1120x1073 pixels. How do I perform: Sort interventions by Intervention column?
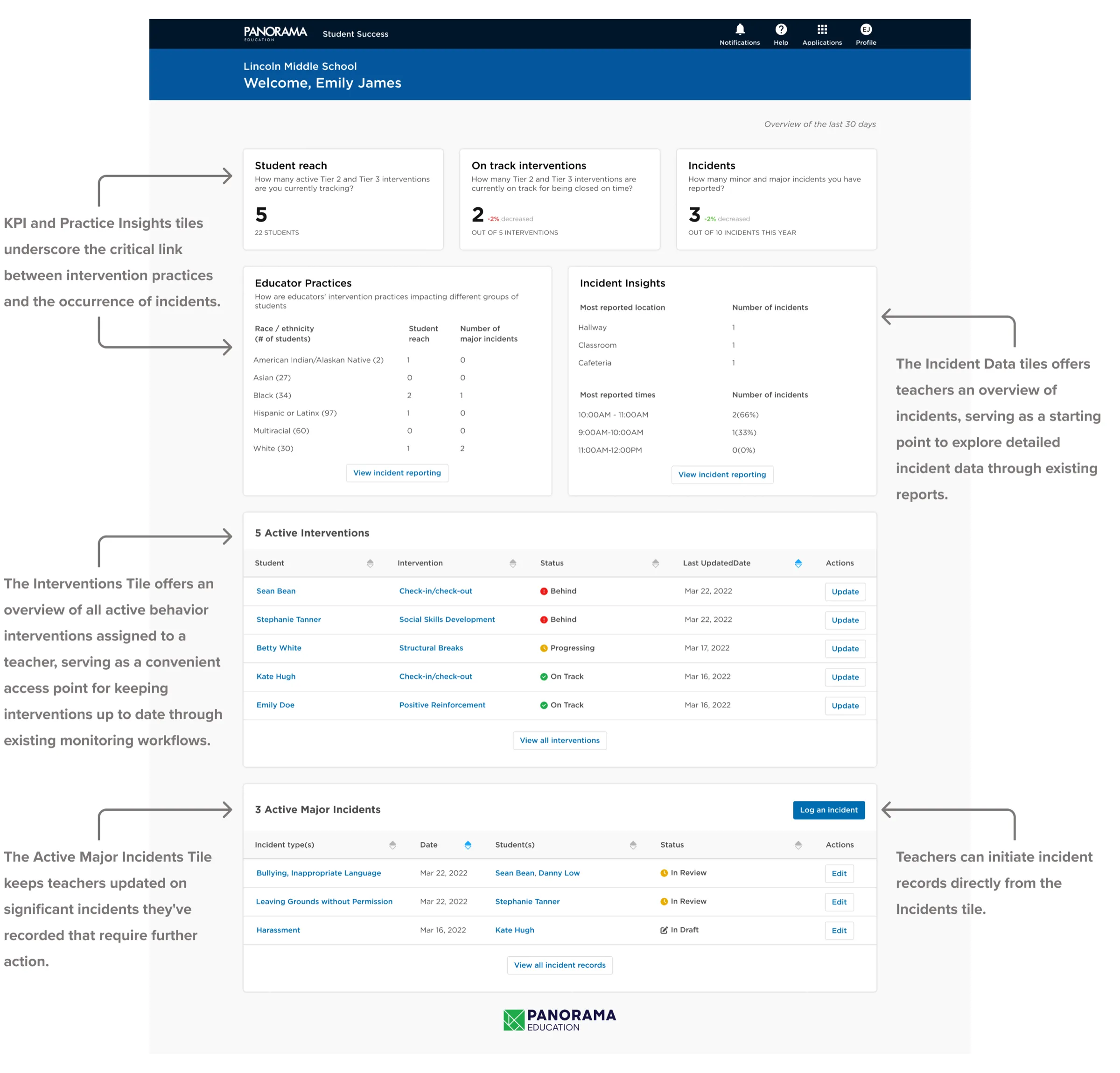click(x=512, y=563)
